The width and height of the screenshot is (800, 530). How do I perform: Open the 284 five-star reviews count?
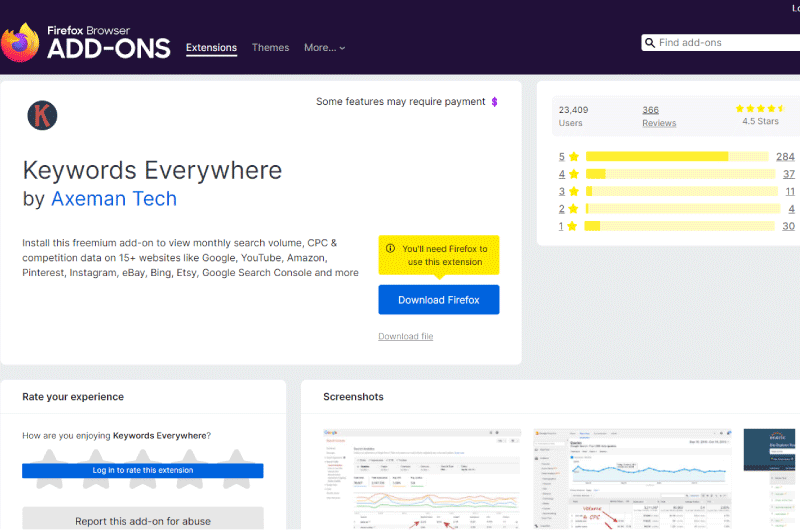[x=785, y=157]
